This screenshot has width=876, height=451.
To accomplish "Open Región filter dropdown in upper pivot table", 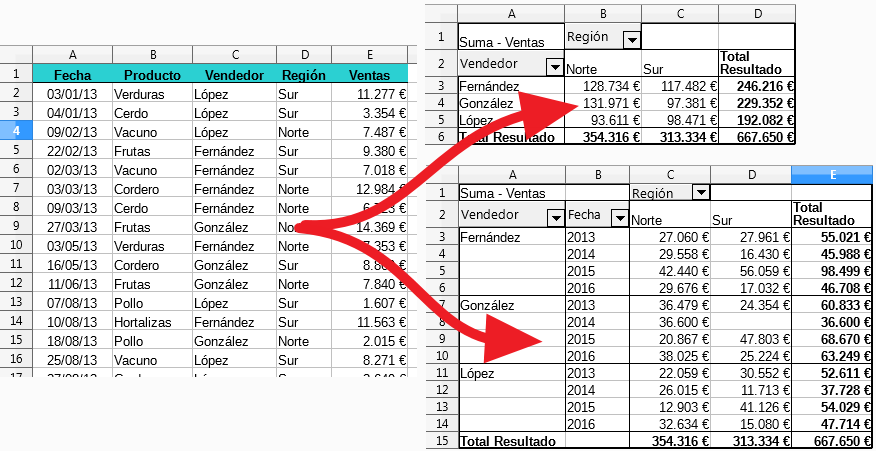I will (632, 39).
